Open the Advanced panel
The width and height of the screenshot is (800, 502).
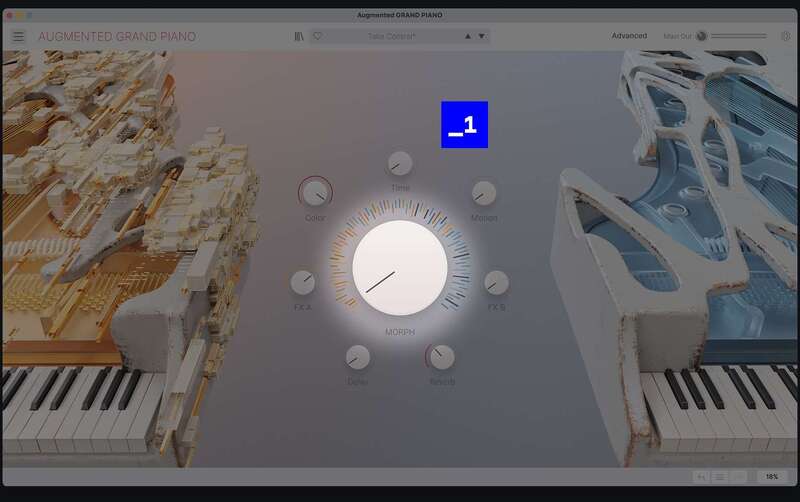click(x=629, y=36)
